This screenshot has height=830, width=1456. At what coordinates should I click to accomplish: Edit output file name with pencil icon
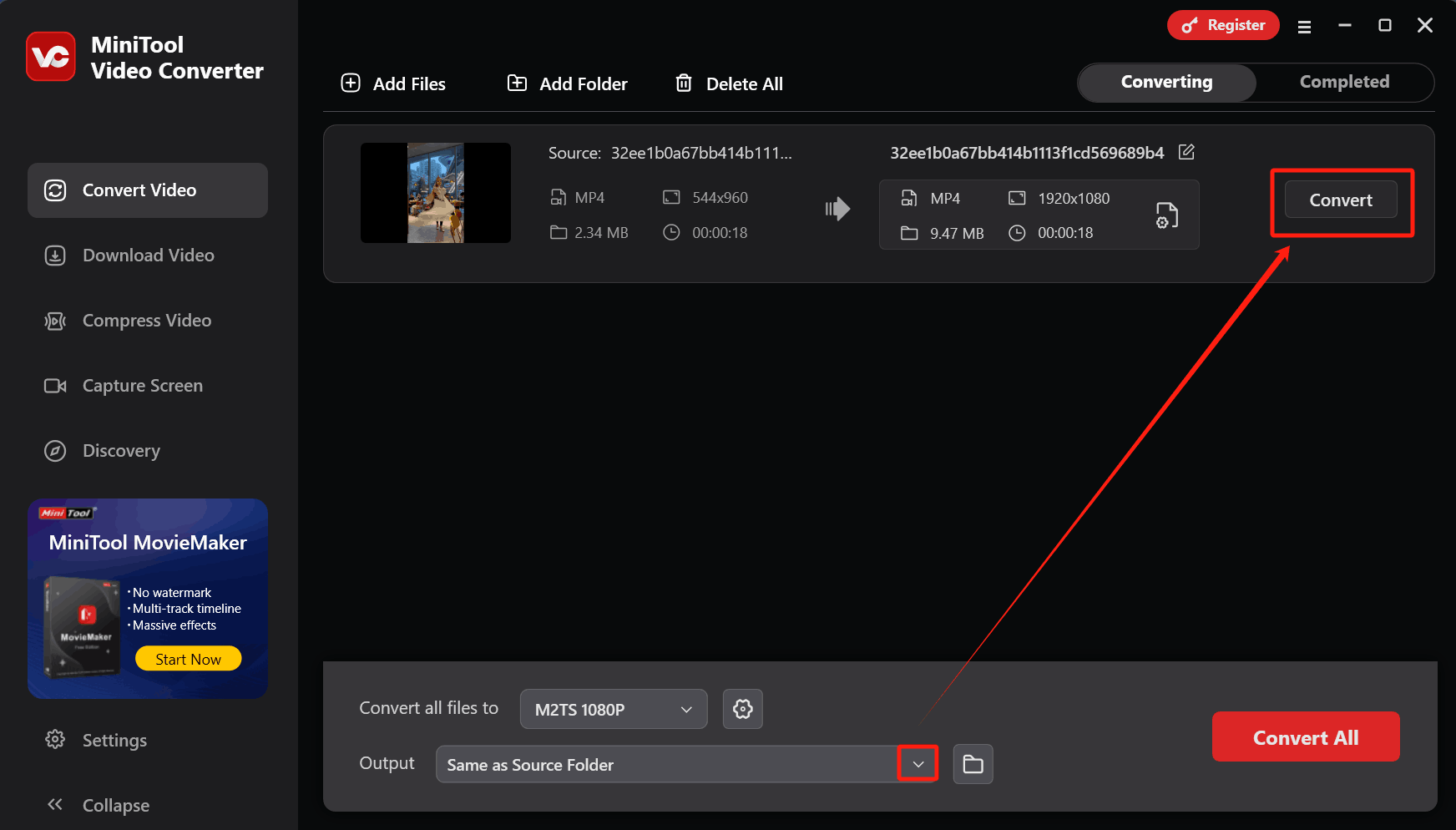(x=1186, y=152)
